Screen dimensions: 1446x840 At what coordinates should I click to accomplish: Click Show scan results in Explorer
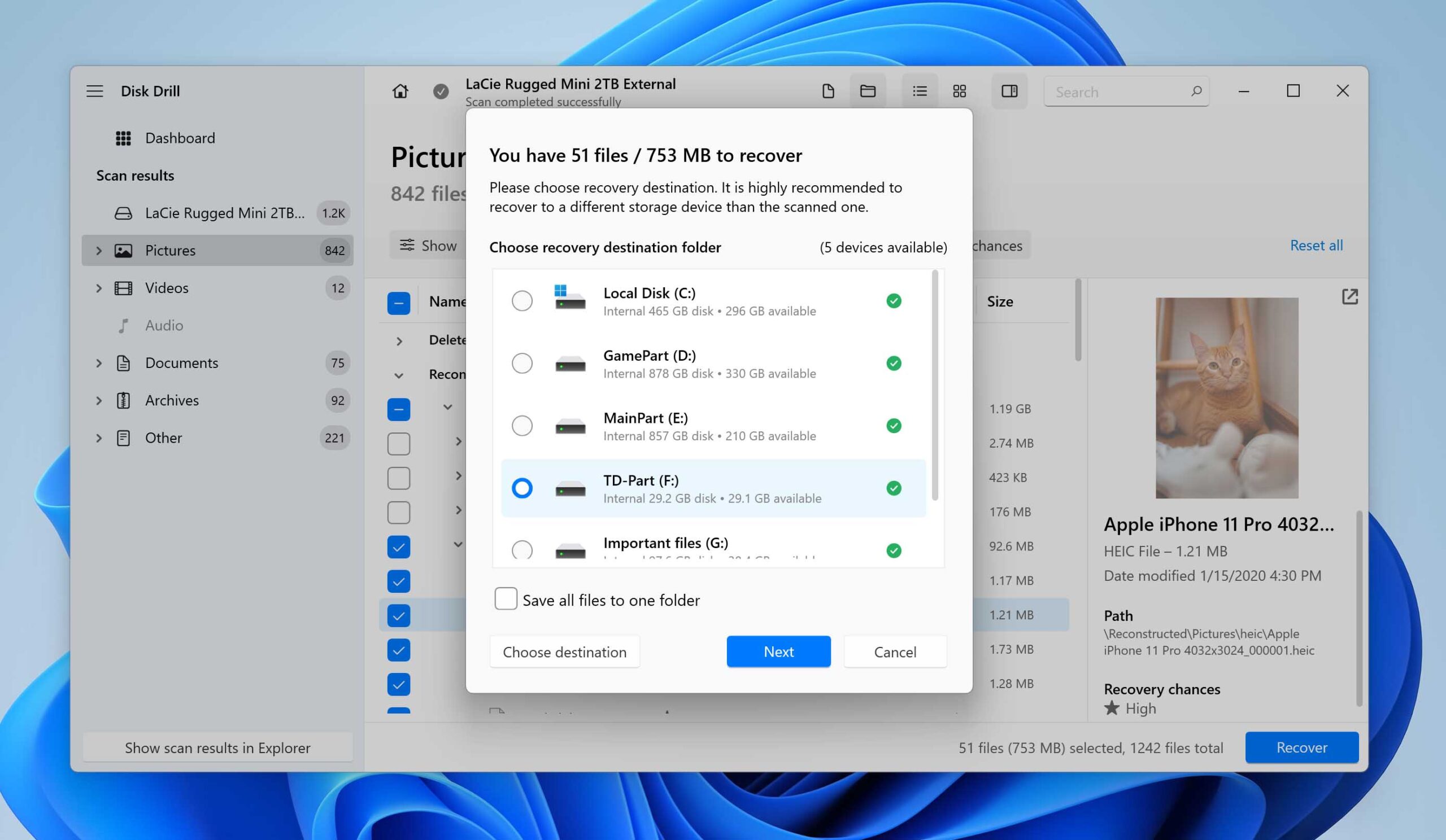point(217,747)
